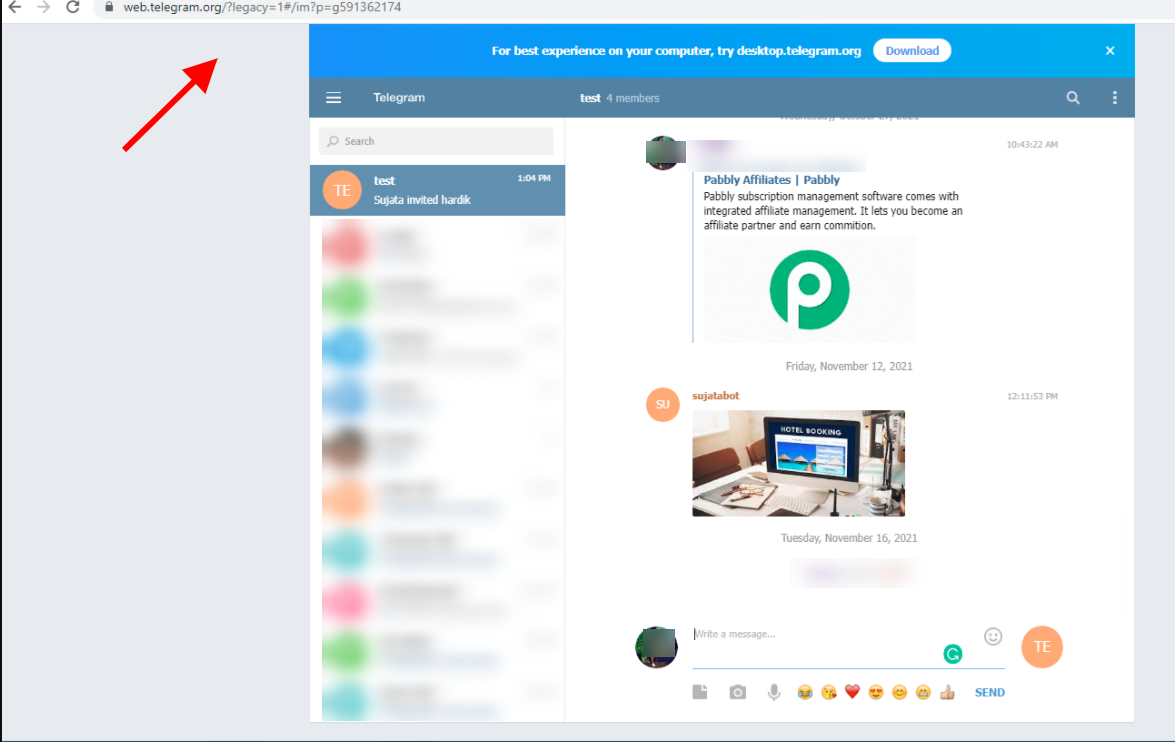Image resolution: width=1175 pixels, height=742 pixels.
Task: Go back in the browser
Action: click(14, 7)
